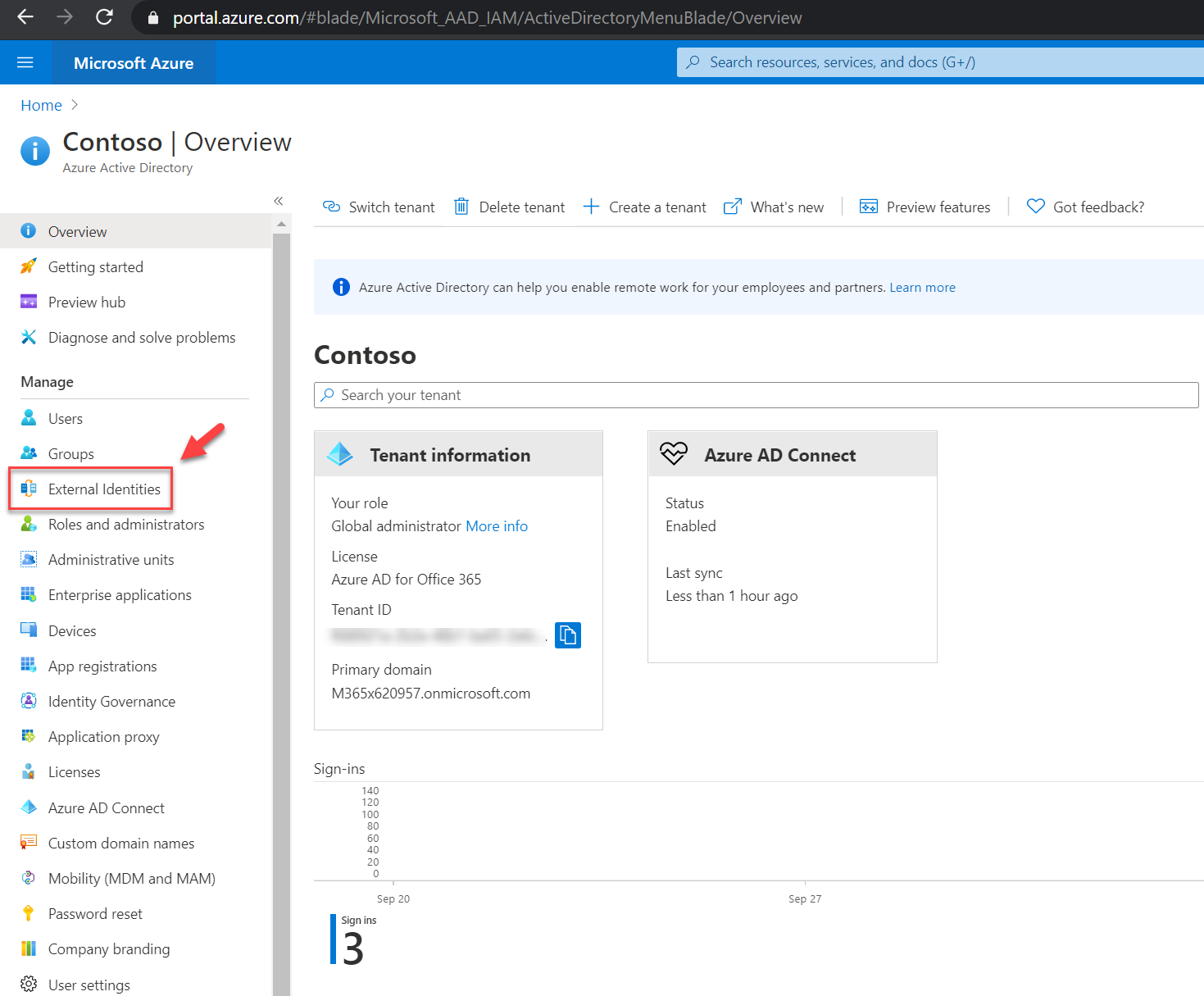Click Delete tenant toolbar button
Image resolution: width=1204 pixels, height=996 pixels.
coord(510,207)
